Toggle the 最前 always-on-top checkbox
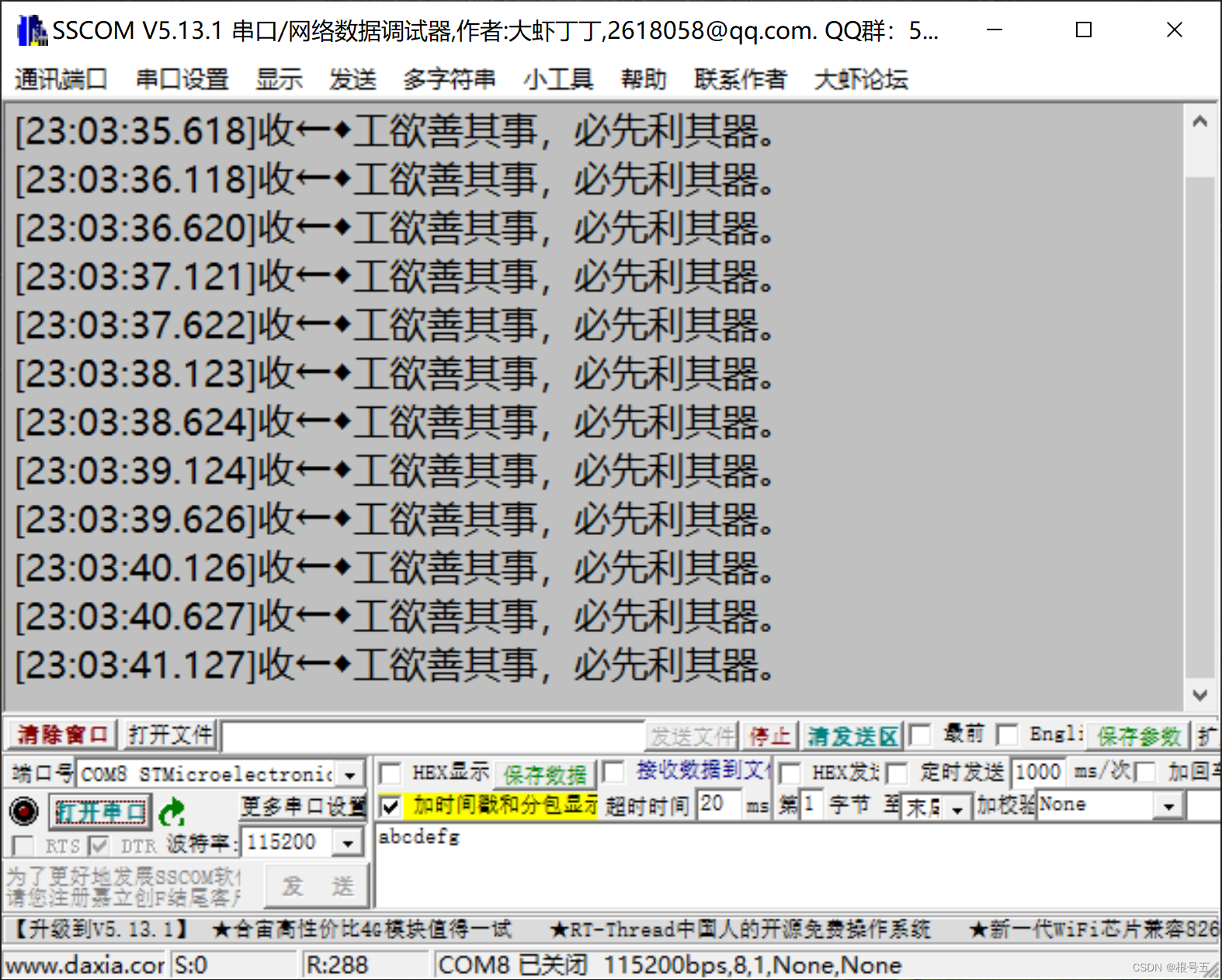 921,735
